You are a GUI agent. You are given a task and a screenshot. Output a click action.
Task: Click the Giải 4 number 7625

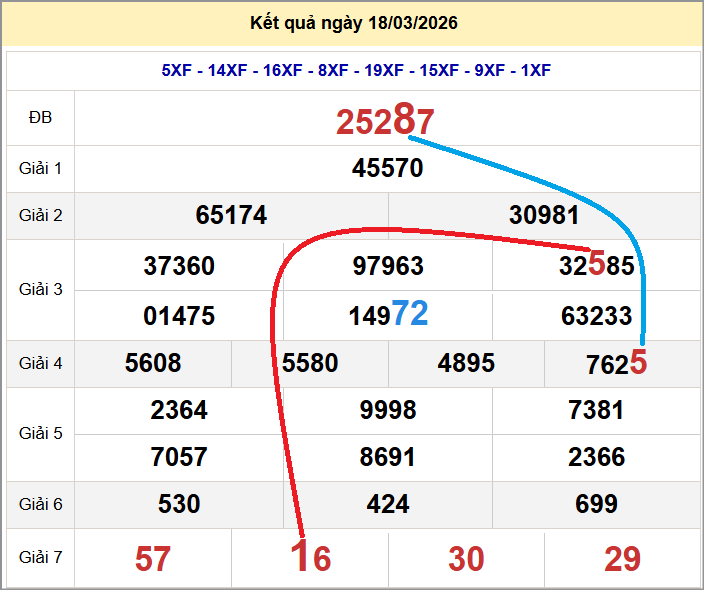point(616,364)
